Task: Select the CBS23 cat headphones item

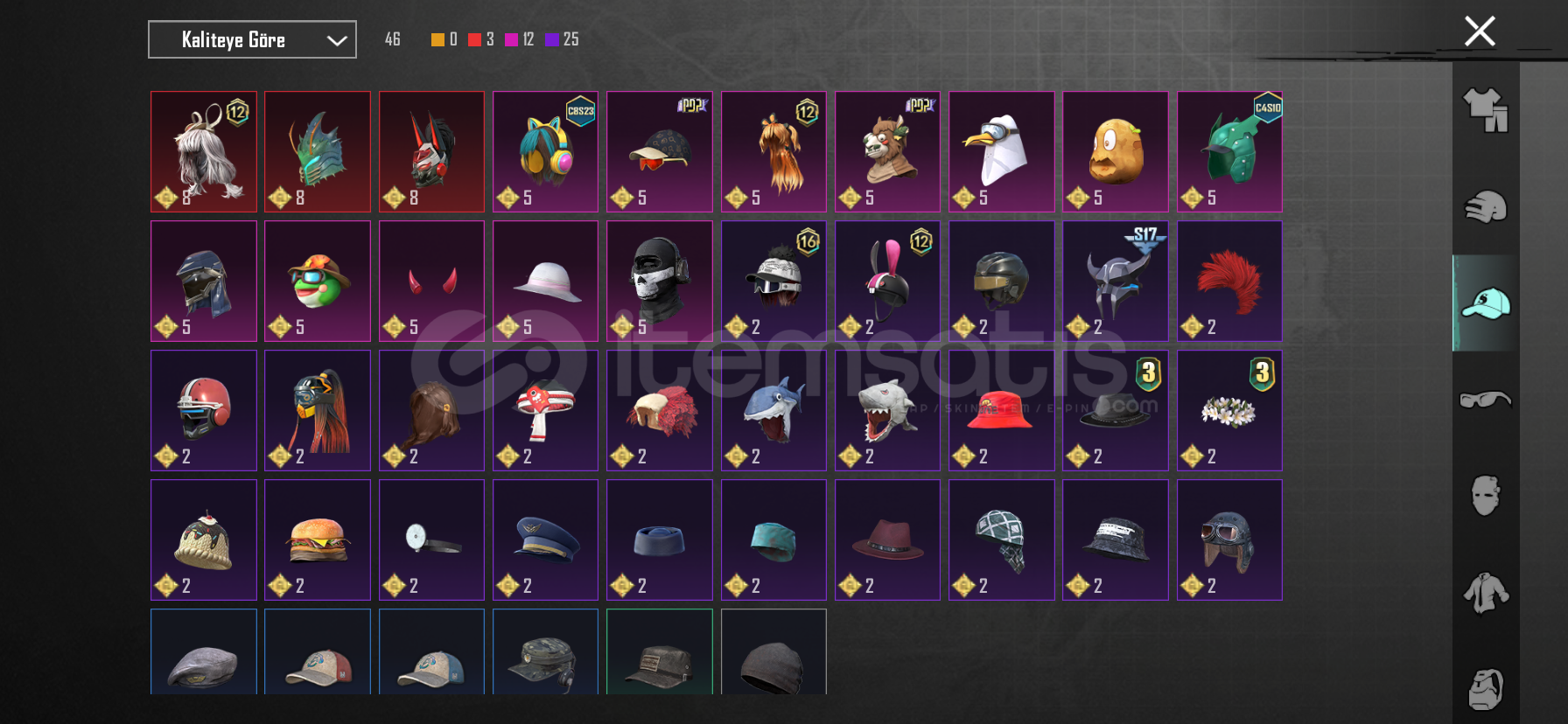Action: pos(545,151)
